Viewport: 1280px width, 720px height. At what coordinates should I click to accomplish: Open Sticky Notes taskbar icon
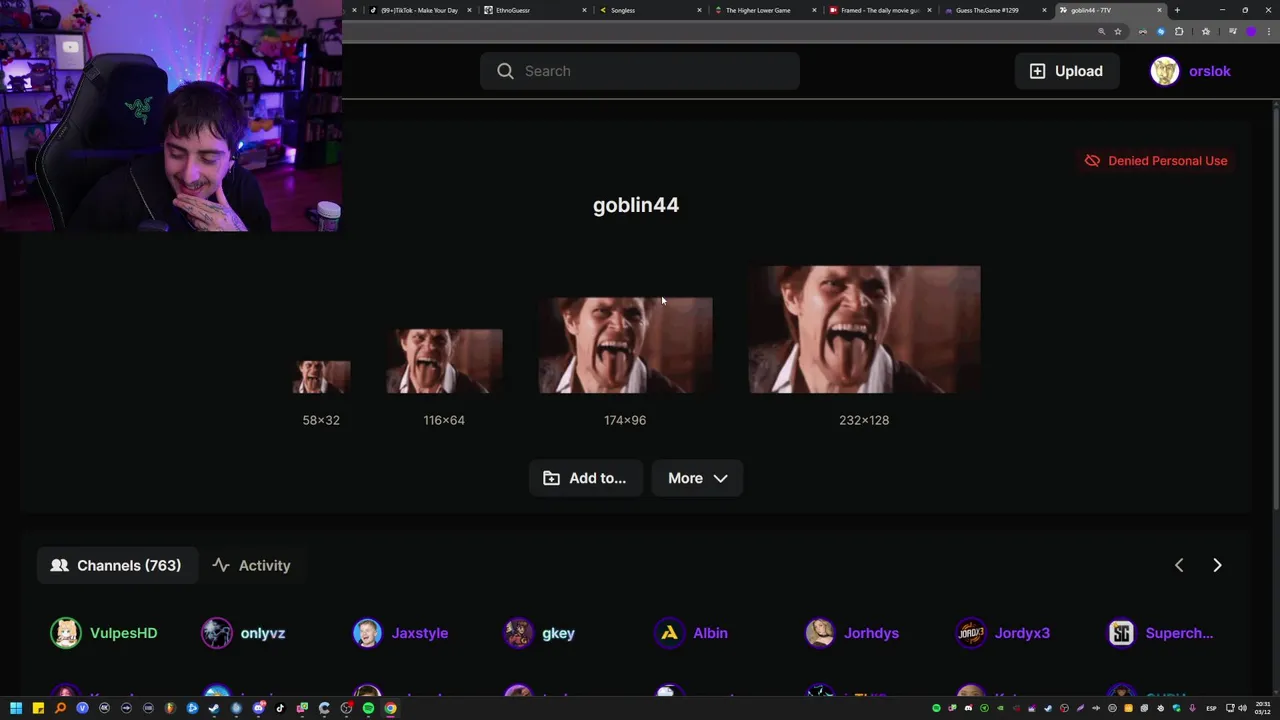coord(38,708)
